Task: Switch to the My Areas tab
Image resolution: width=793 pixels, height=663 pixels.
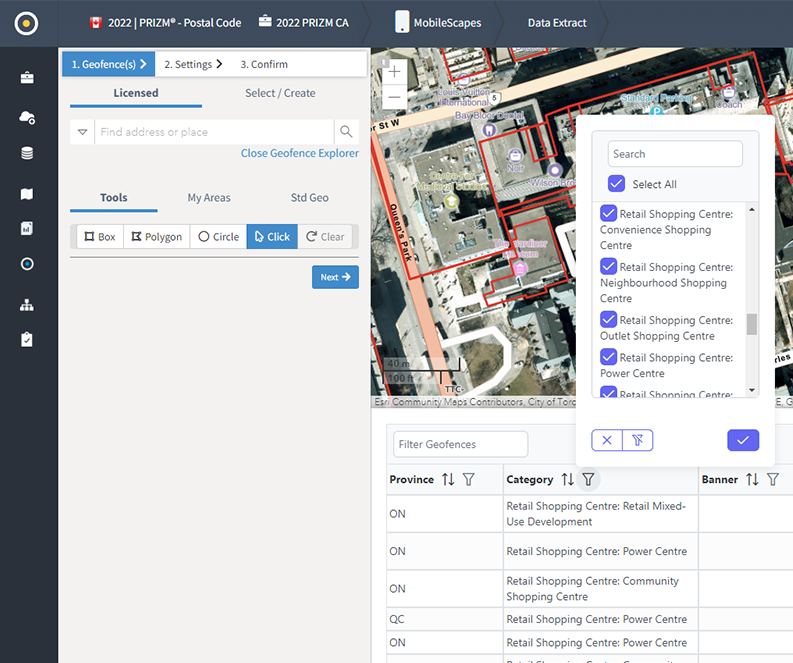Action: (209, 198)
